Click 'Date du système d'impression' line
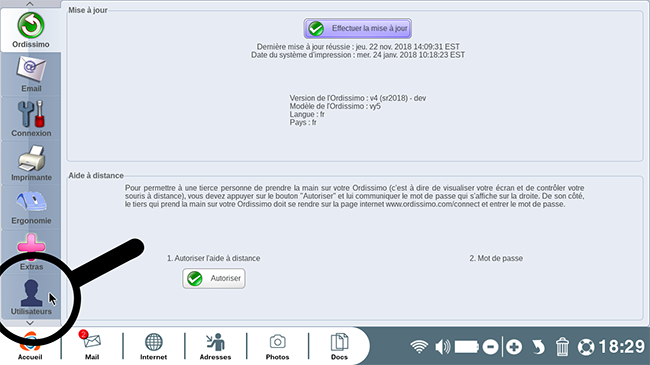 (358, 55)
